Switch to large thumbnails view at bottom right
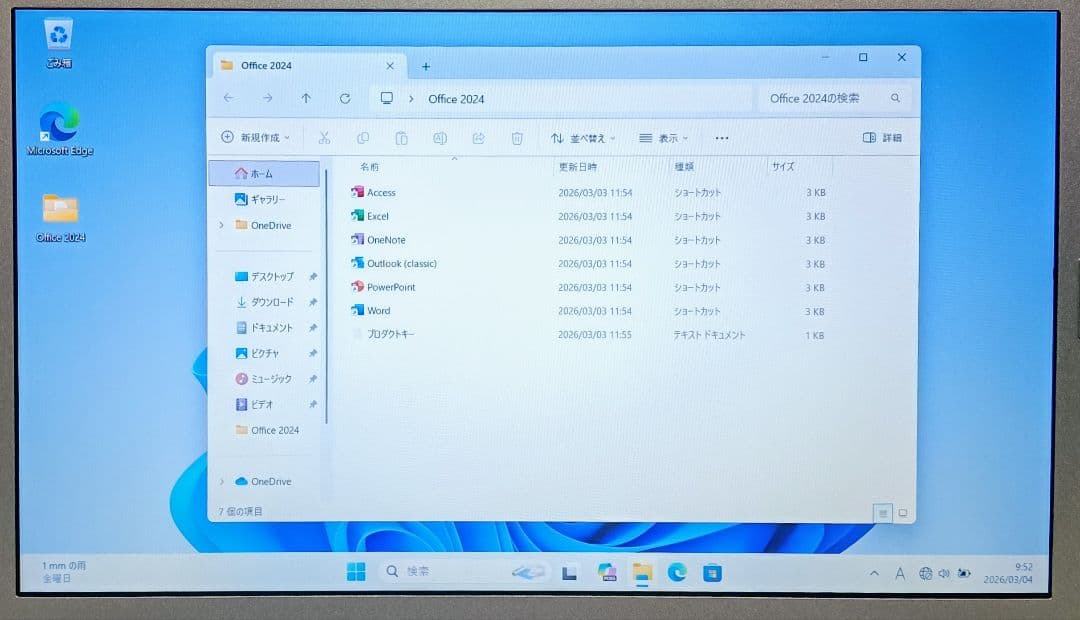The image size is (1080, 620). pos(902,511)
